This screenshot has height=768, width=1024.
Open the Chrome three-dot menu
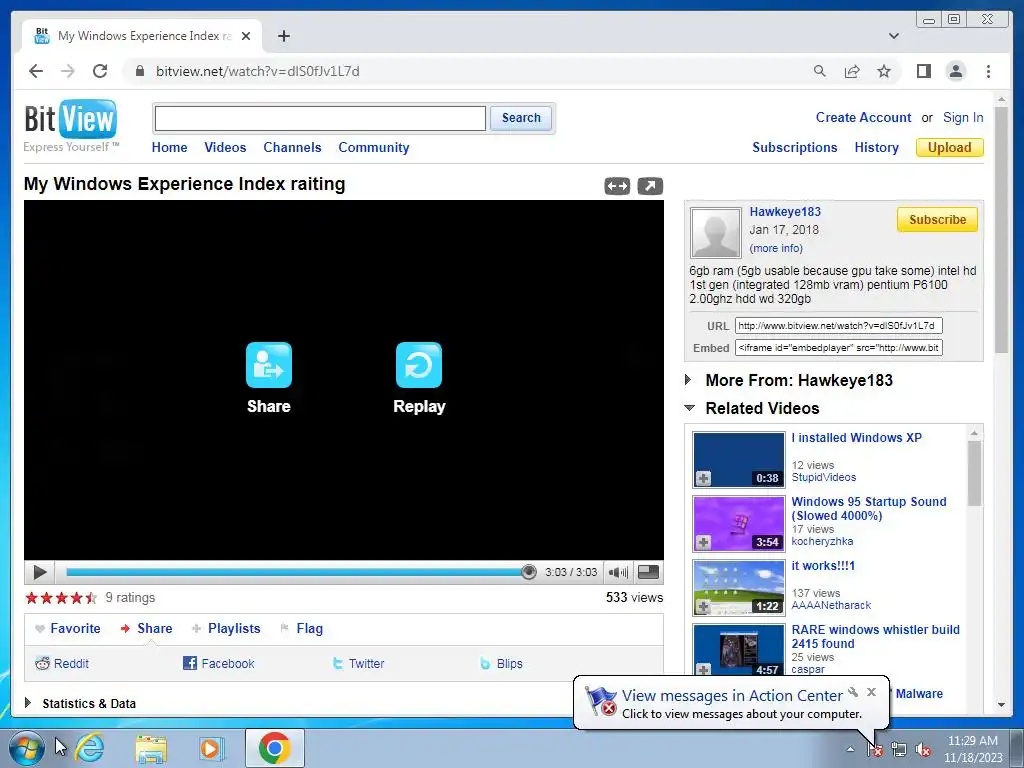tap(988, 71)
